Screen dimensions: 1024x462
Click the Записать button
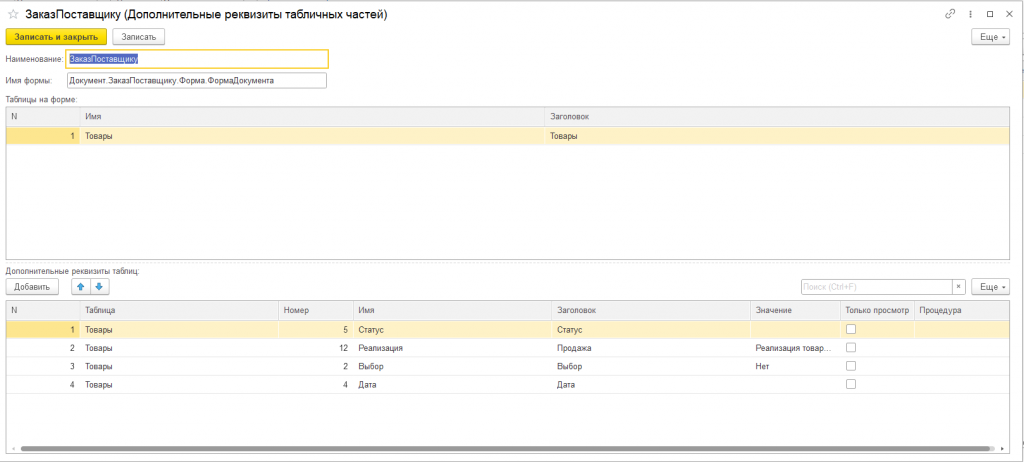pos(138,37)
